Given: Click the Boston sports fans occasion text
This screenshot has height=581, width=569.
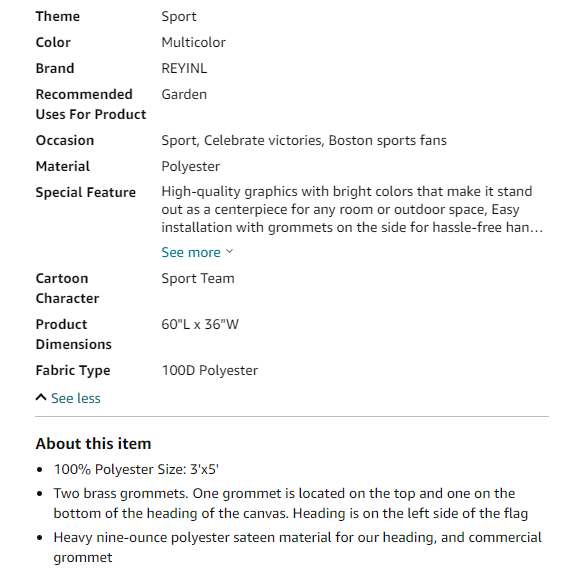Looking at the screenshot, I should click(387, 140).
